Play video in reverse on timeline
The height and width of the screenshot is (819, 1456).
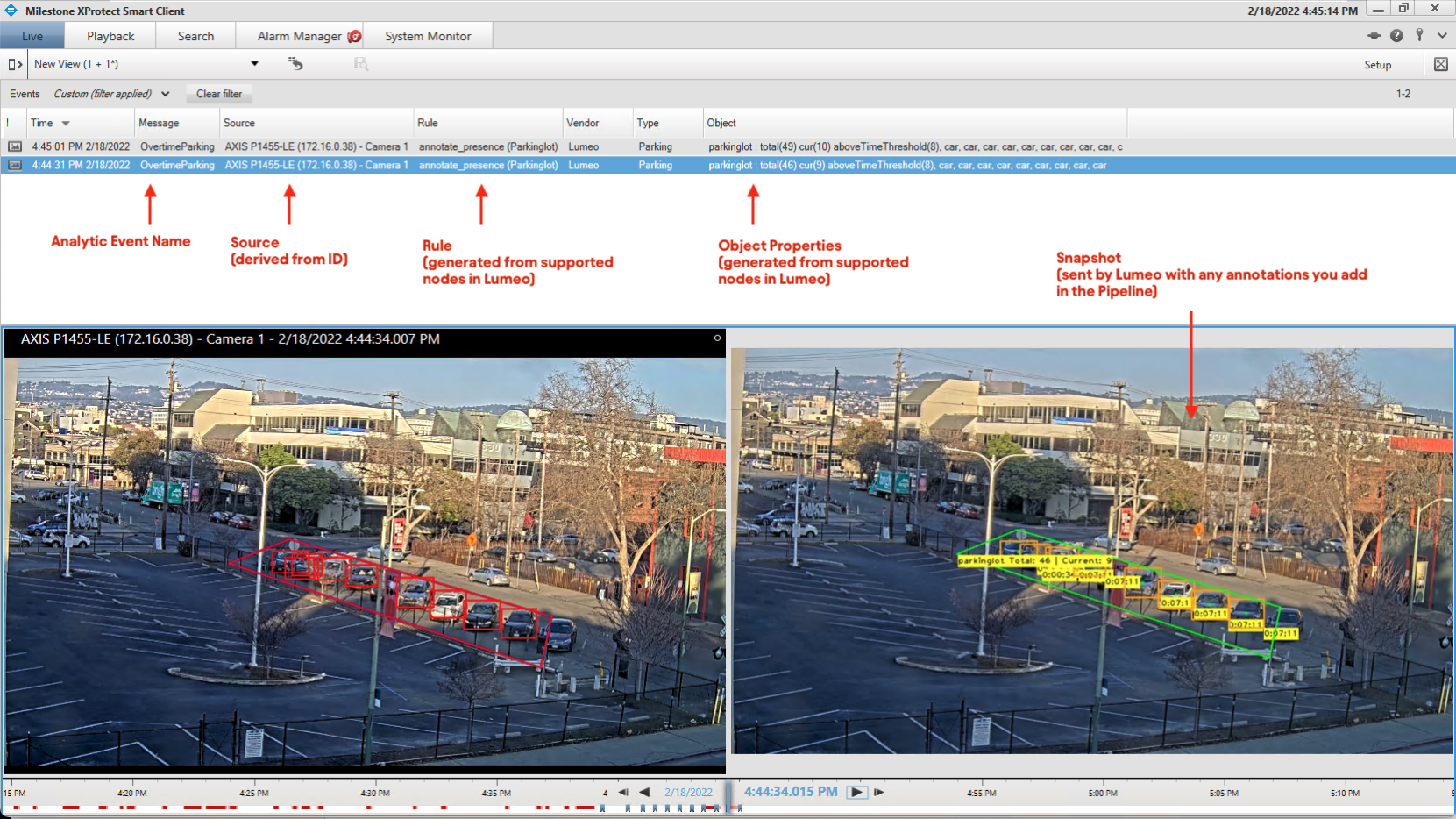[x=644, y=792]
